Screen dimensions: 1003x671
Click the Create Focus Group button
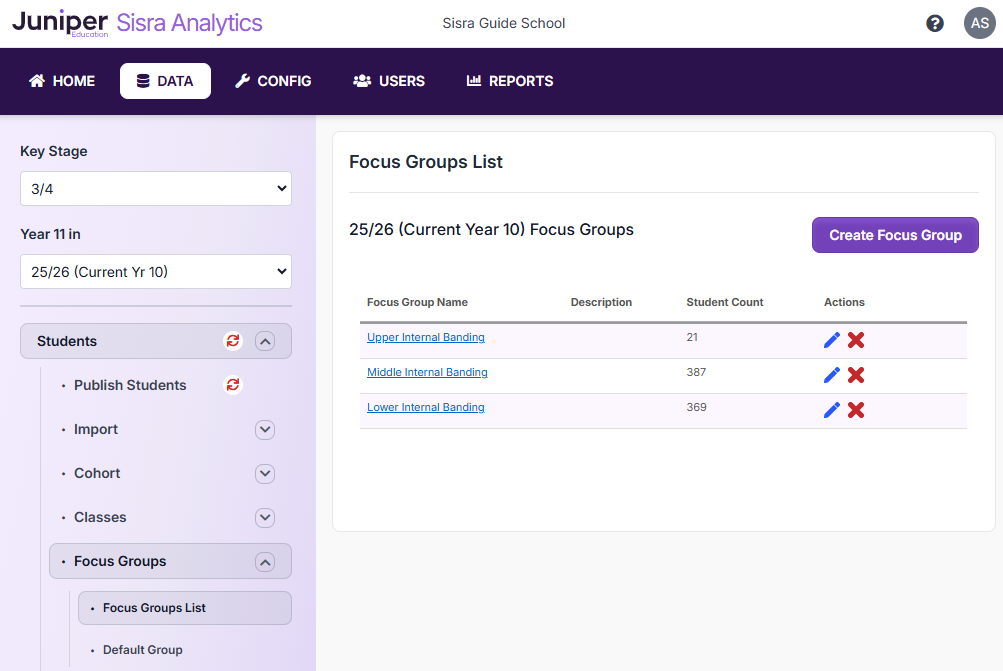pyautogui.click(x=895, y=235)
